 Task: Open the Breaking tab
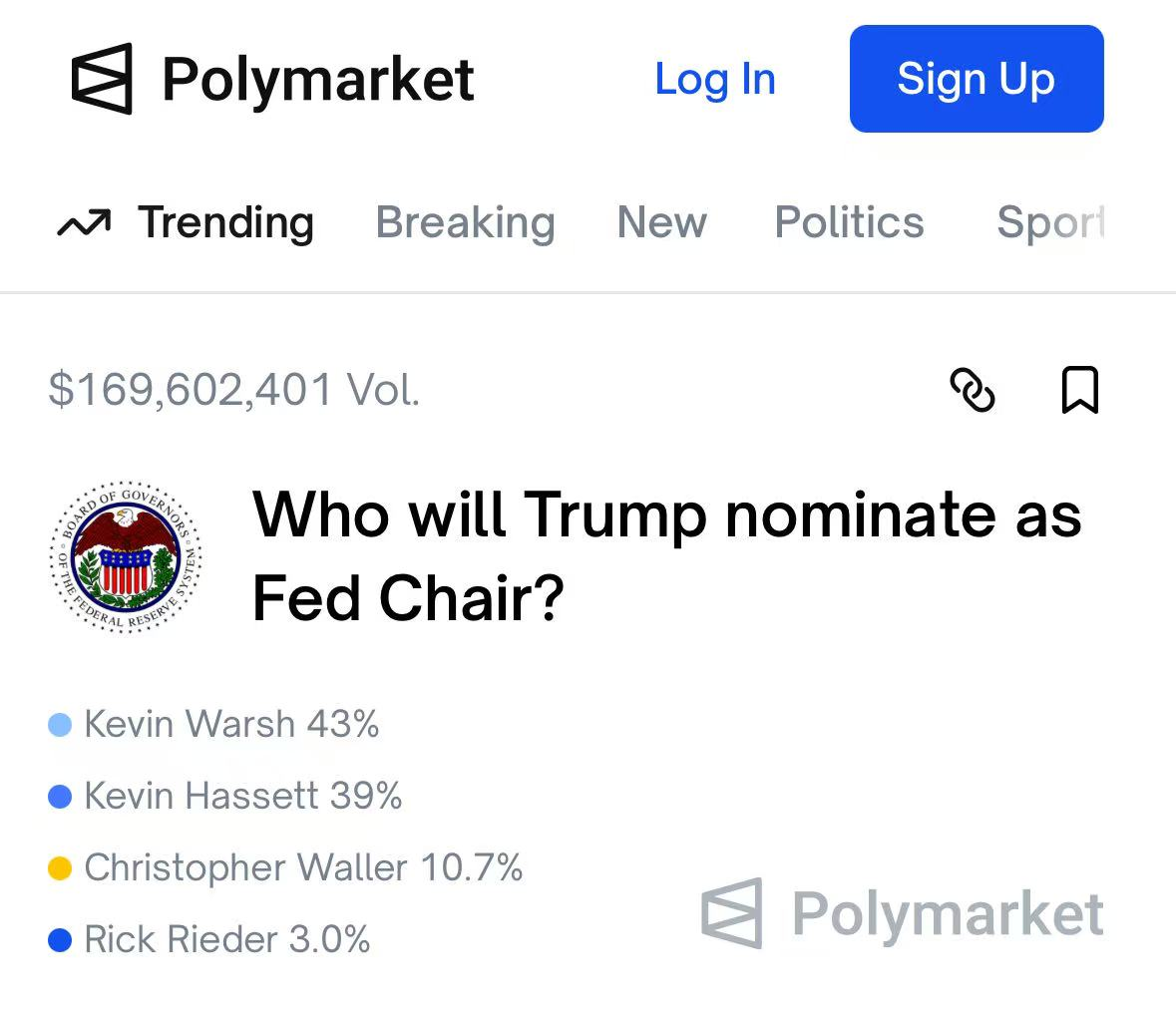(x=465, y=222)
